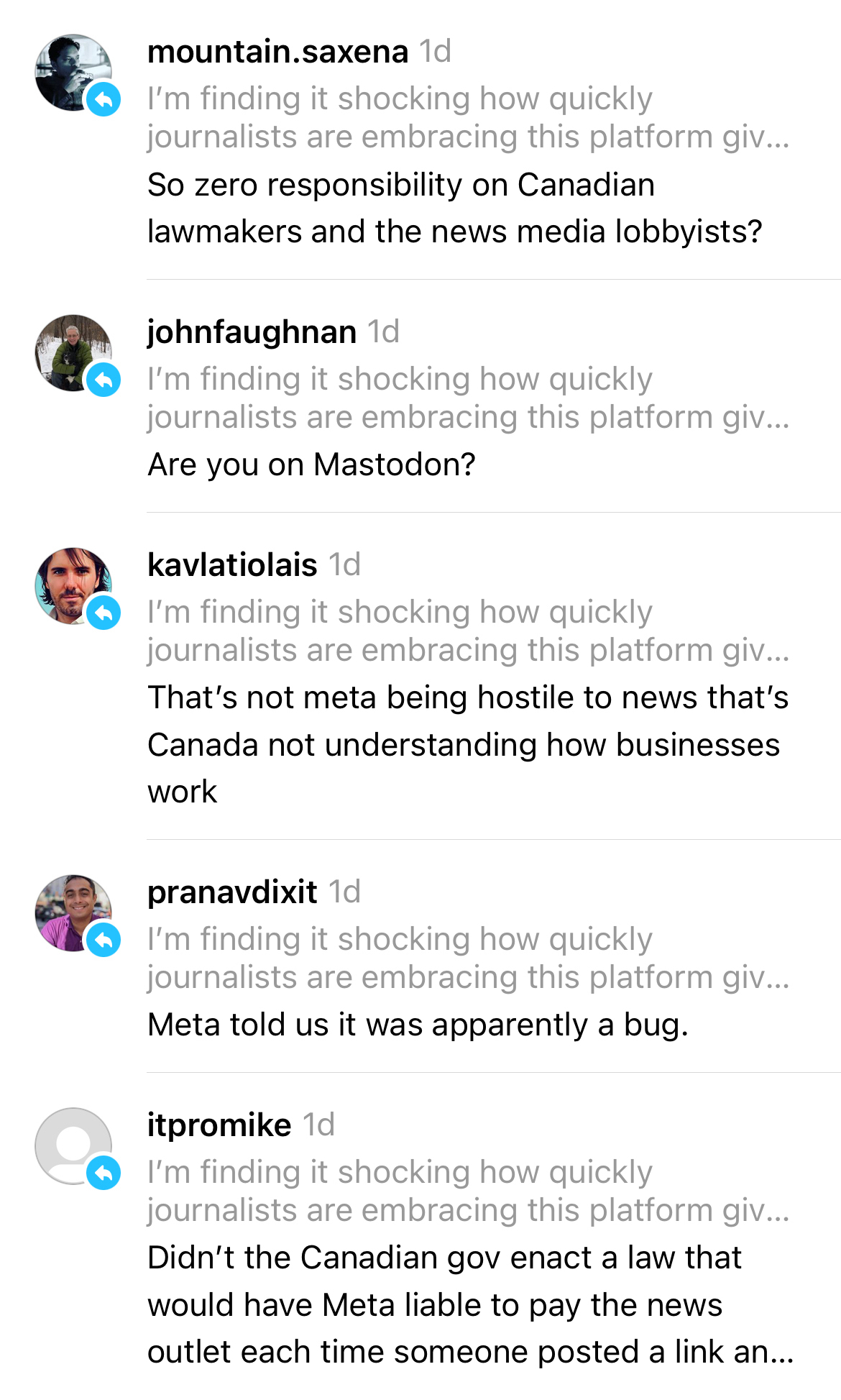Screen dimensions: 841x1400
Task: Open username johnfaughnan
Action: [x=252, y=332]
